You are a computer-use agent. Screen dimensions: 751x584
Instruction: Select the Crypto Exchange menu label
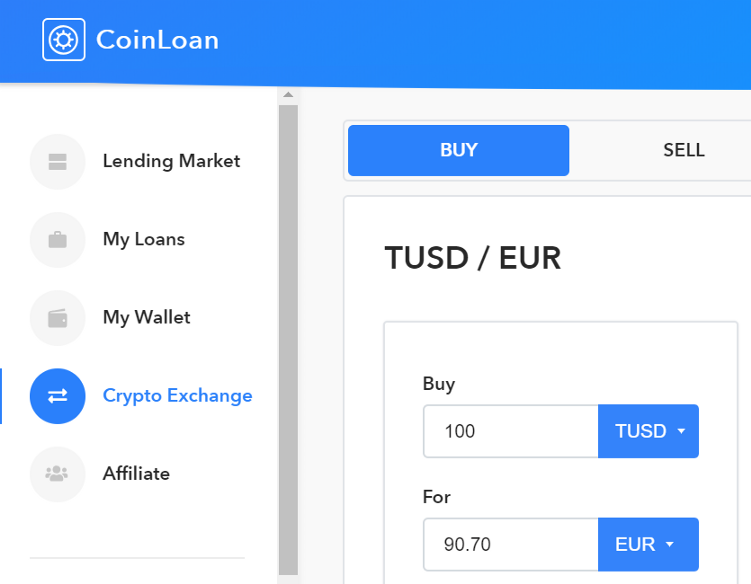[178, 396]
